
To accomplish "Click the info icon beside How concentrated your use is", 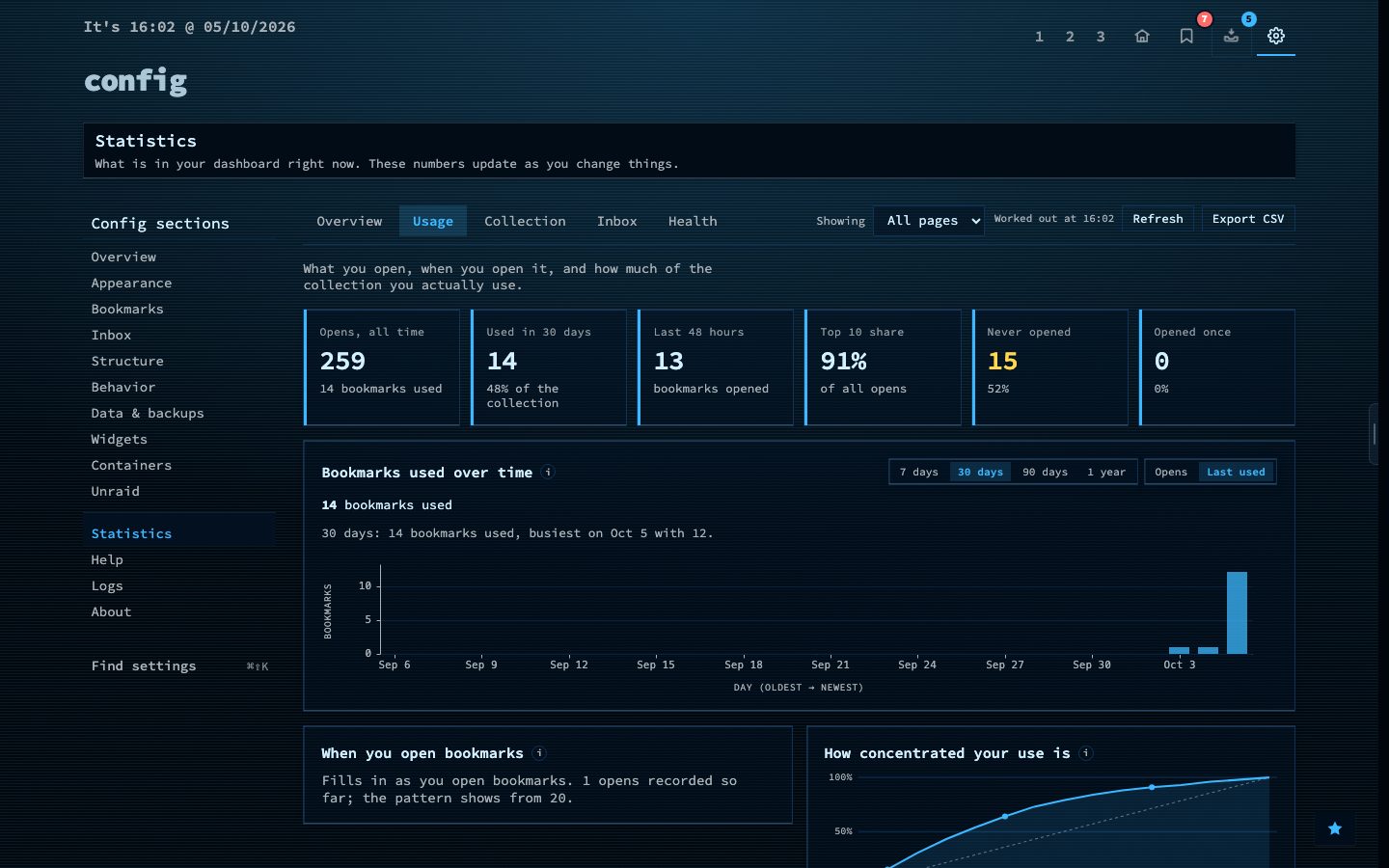I will point(1086,752).
